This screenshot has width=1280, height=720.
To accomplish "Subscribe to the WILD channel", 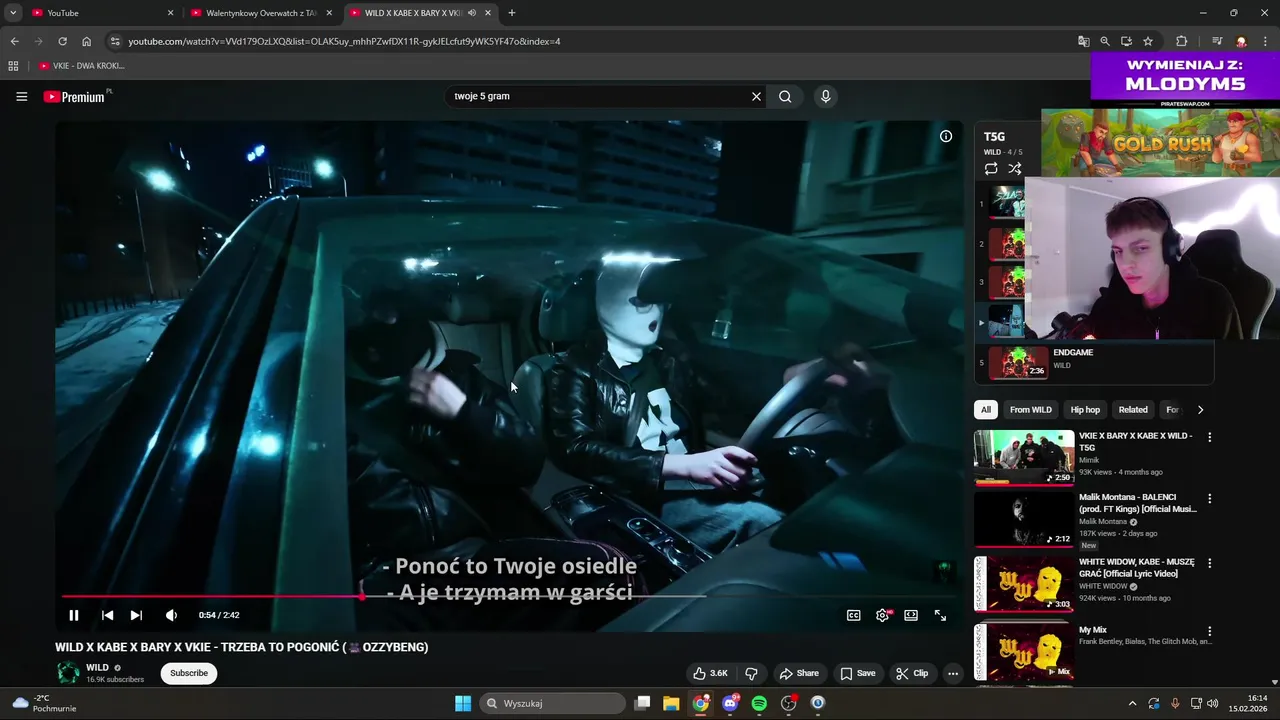I will (189, 673).
